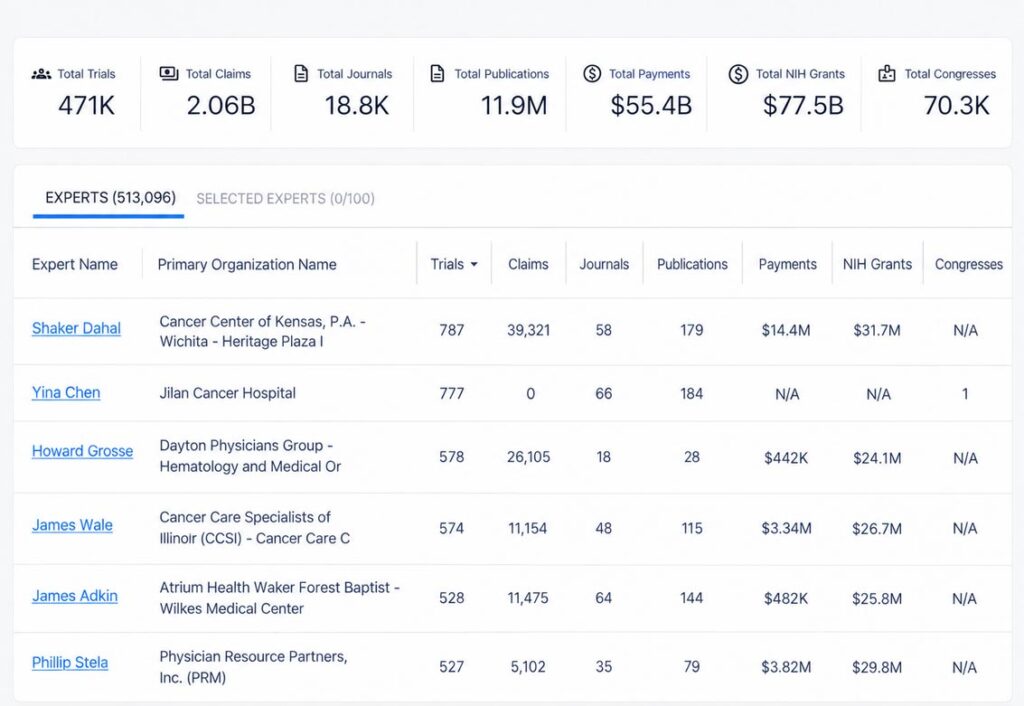Sort by the Payments column header
Viewport: 1024px width, 706px height.
click(788, 265)
